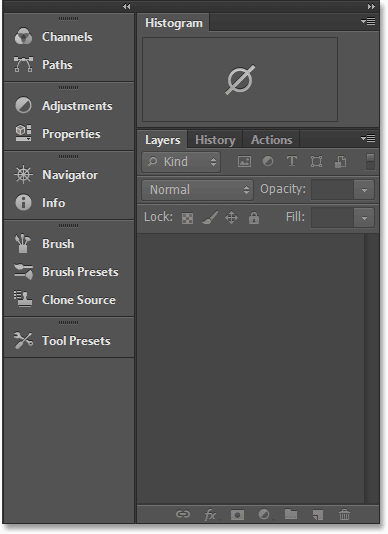
Task: Toggle the layer filtering on/off switch
Action: click(x=370, y=161)
